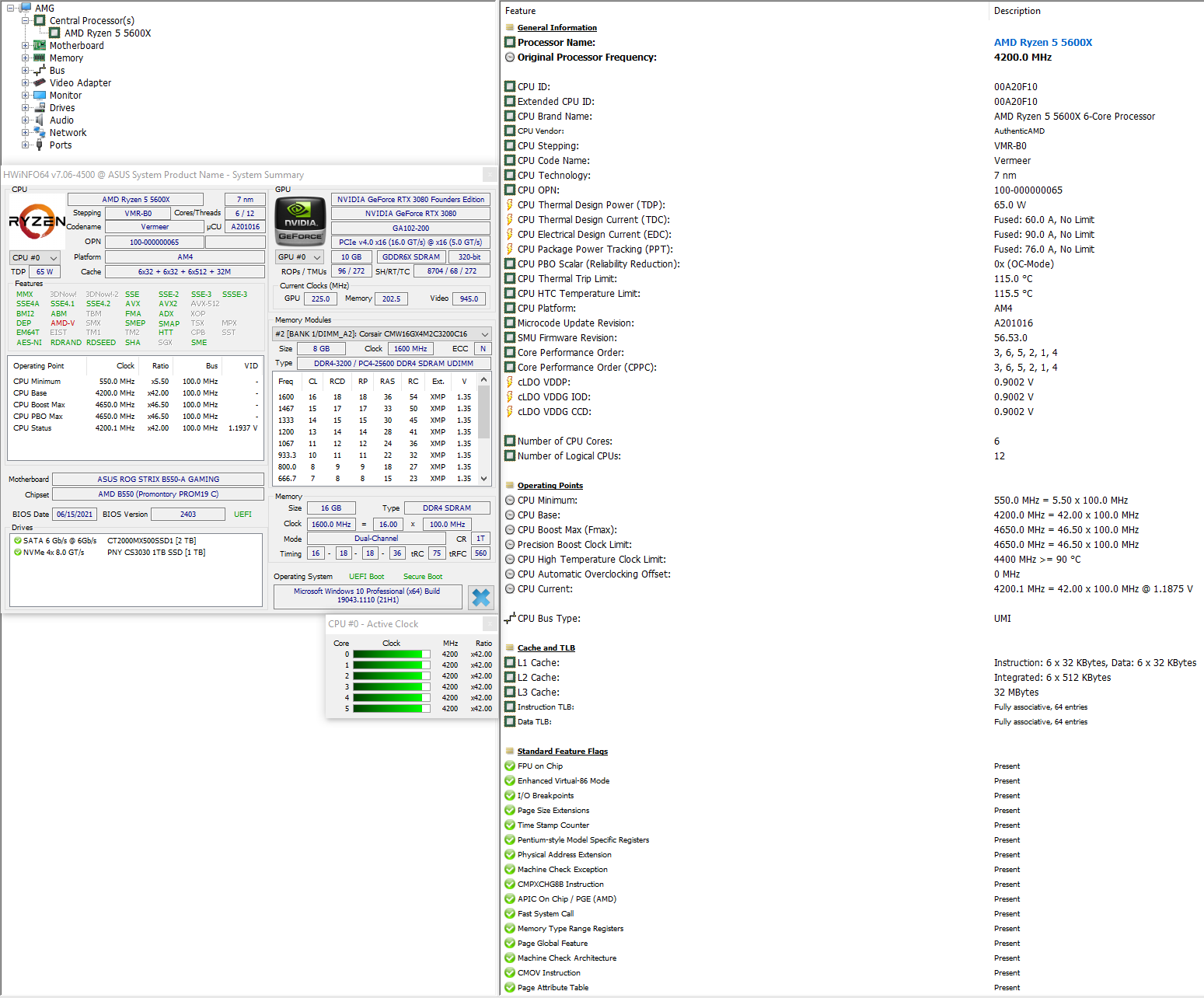Select AMD Ryzen 5 5600X in the device tree

(108, 33)
